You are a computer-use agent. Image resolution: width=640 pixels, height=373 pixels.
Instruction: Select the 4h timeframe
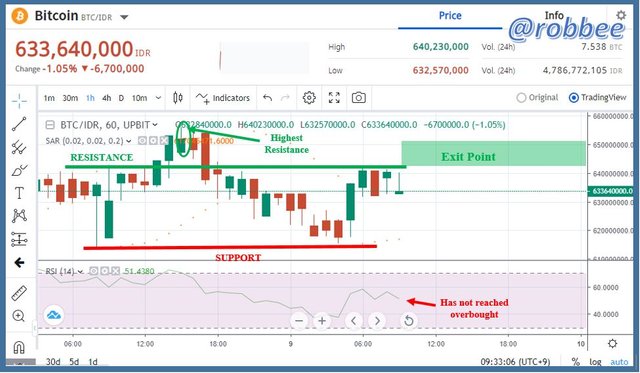[x=107, y=98]
